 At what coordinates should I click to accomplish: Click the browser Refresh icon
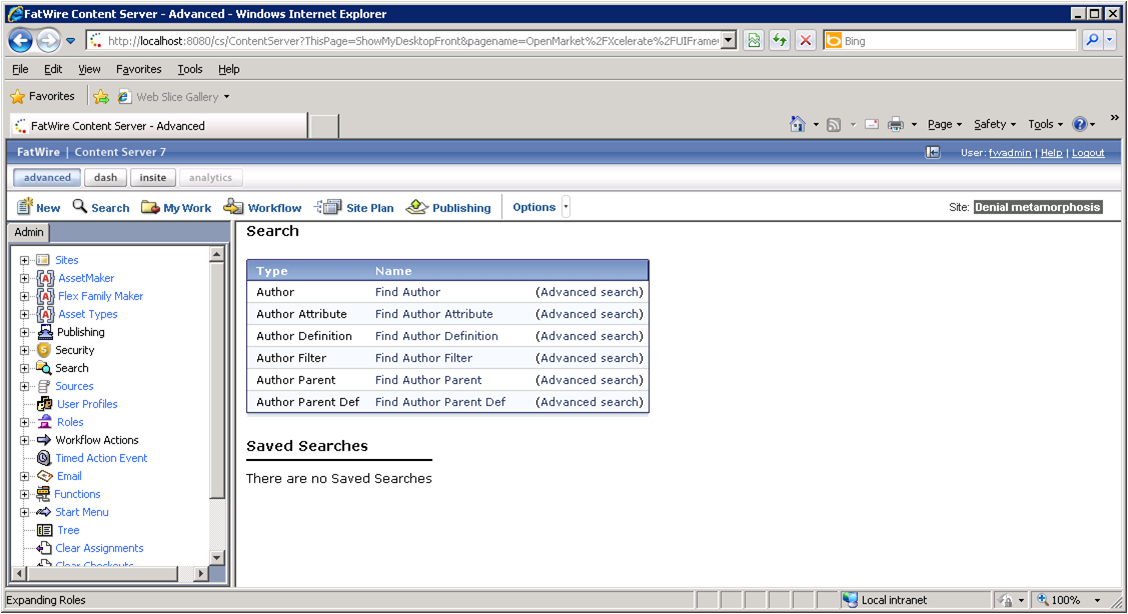coord(780,41)
